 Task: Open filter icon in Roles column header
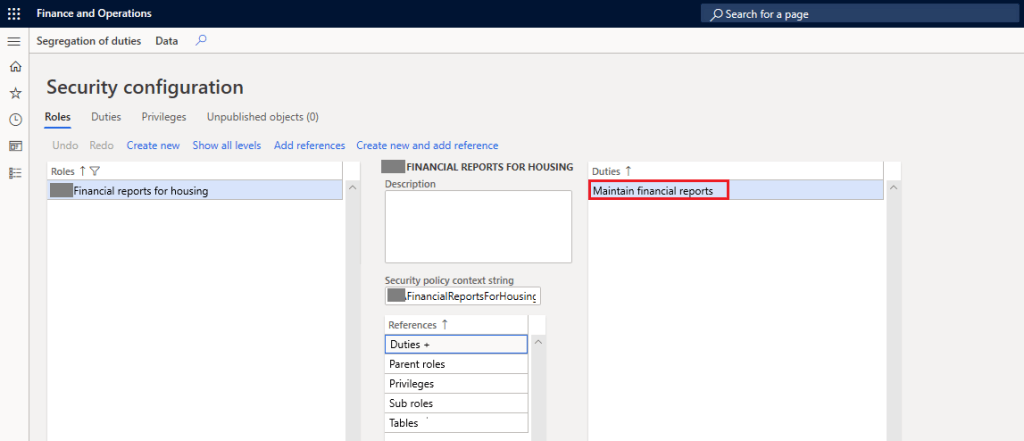pos(94,171)
